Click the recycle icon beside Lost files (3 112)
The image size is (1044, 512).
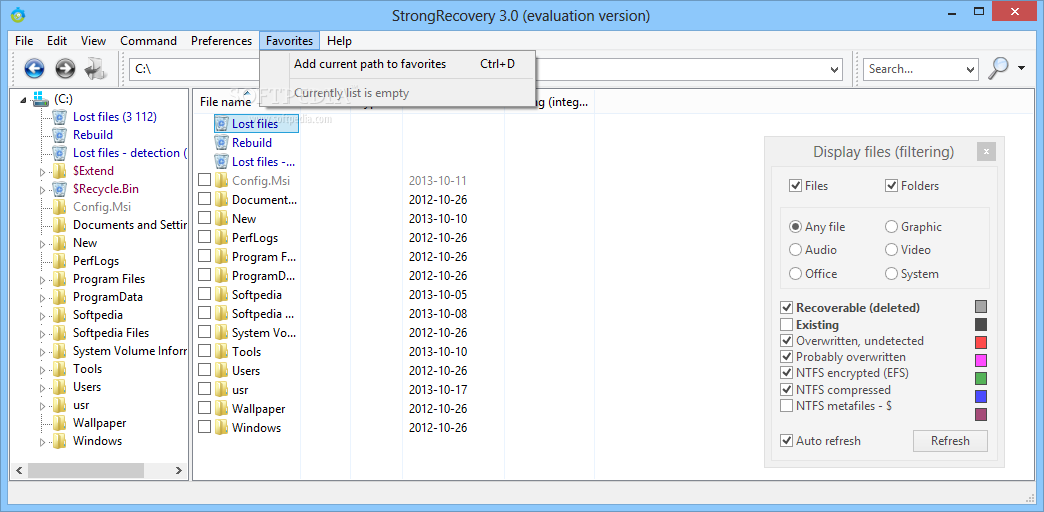click(60, 117)
